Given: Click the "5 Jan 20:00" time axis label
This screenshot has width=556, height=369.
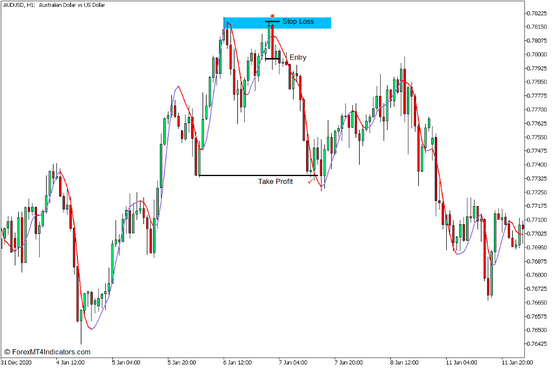Looking at the screenshot, I should (182, 363).
